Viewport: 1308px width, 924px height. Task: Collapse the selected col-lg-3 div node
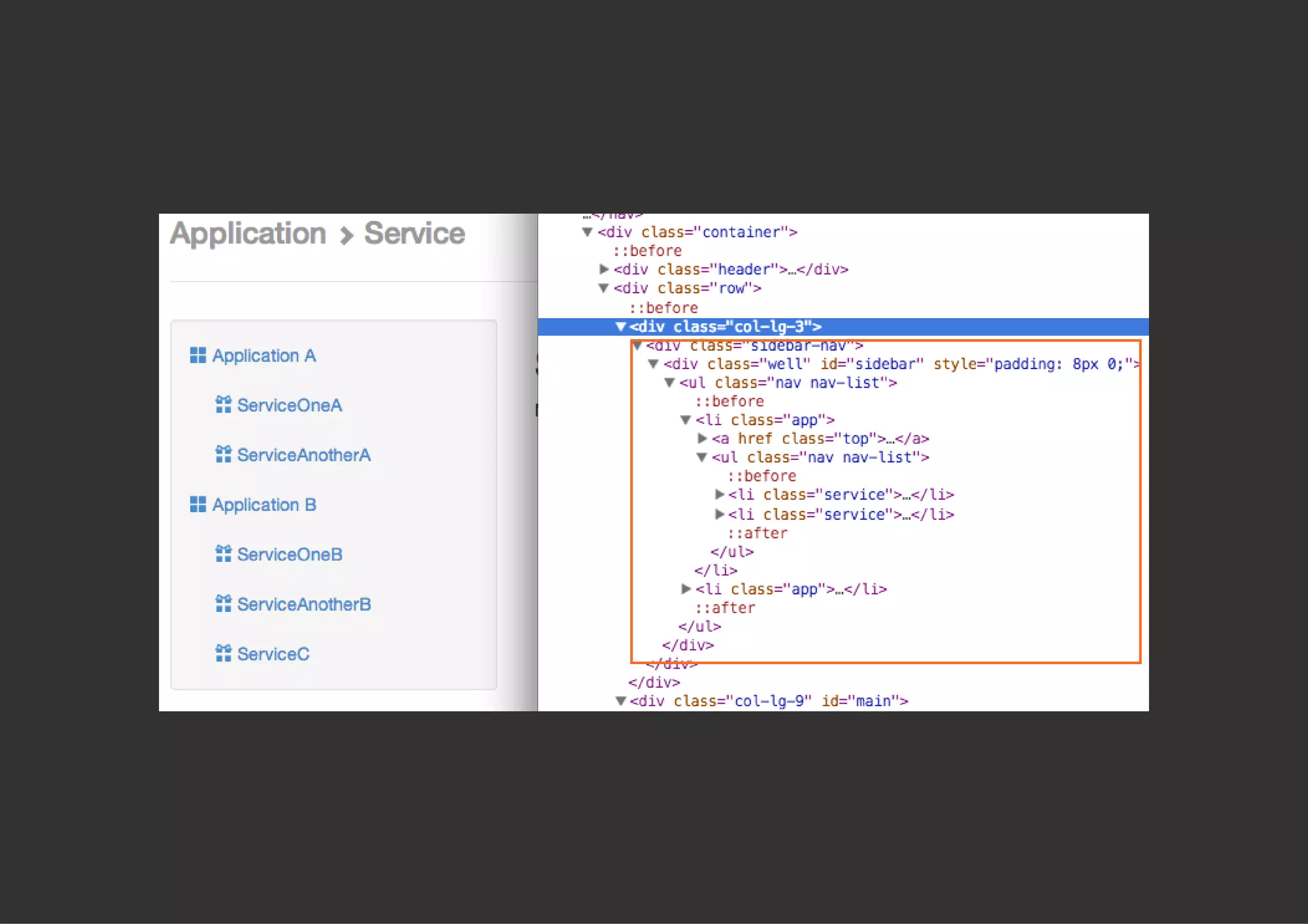tap(620, 327)
